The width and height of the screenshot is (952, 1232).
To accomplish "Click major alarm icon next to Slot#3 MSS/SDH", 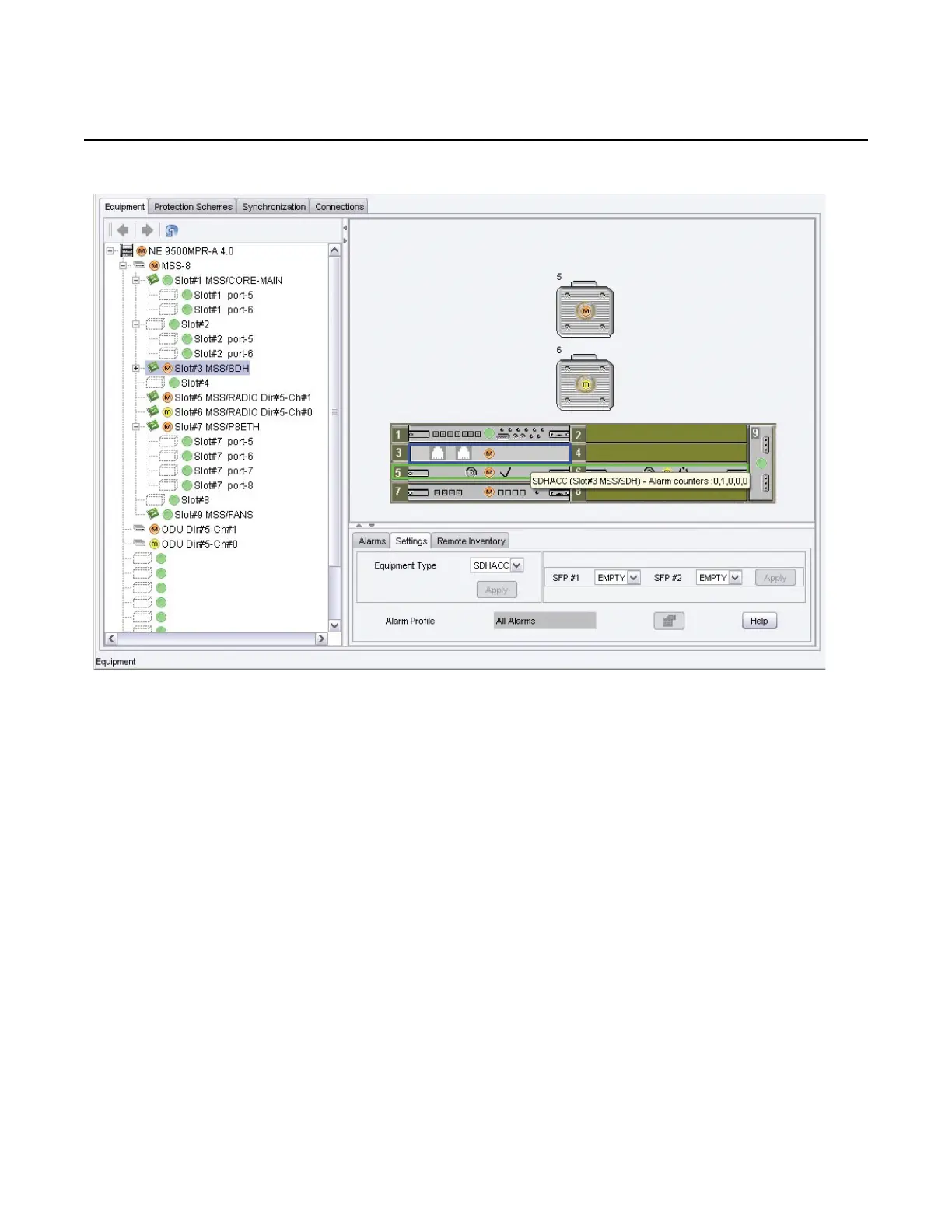I will pos(167,369).
